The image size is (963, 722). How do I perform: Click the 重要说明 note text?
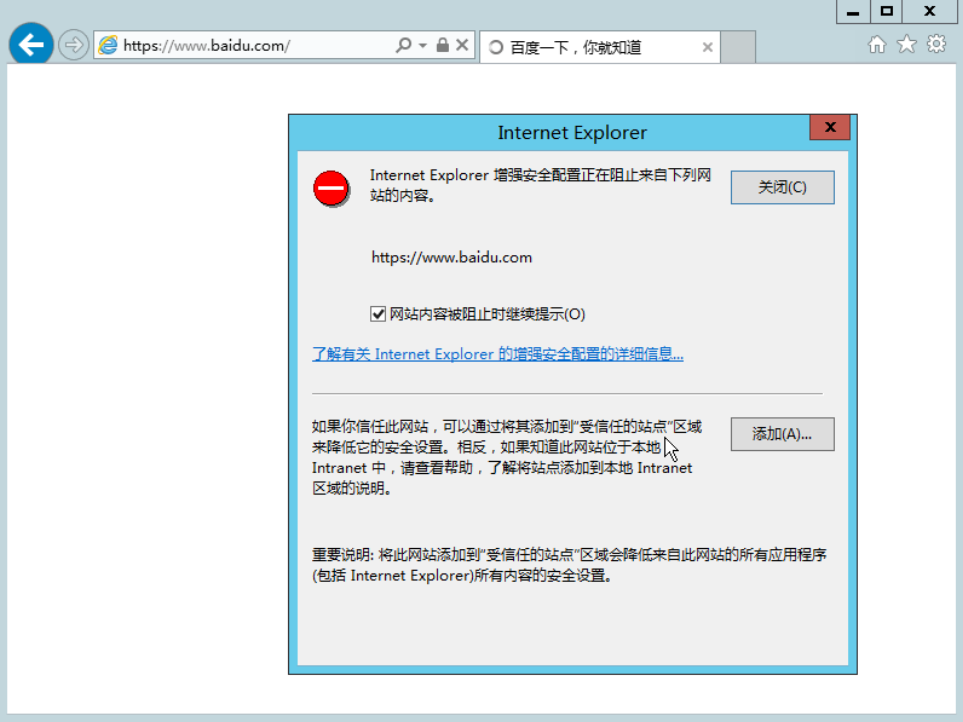tap(569, 565)
